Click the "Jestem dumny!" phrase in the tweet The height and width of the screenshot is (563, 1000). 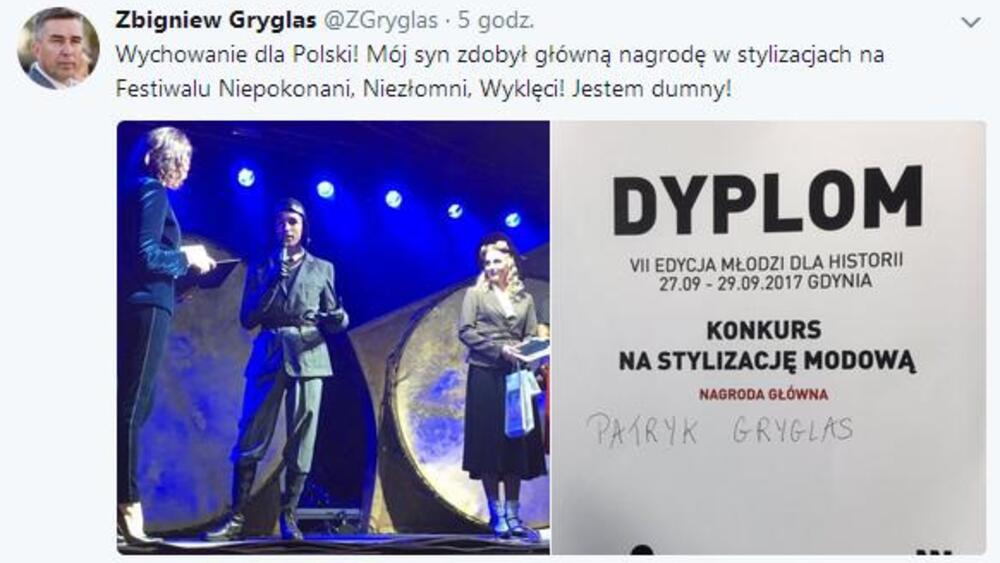pyautogui.click(x=651, y=89)
